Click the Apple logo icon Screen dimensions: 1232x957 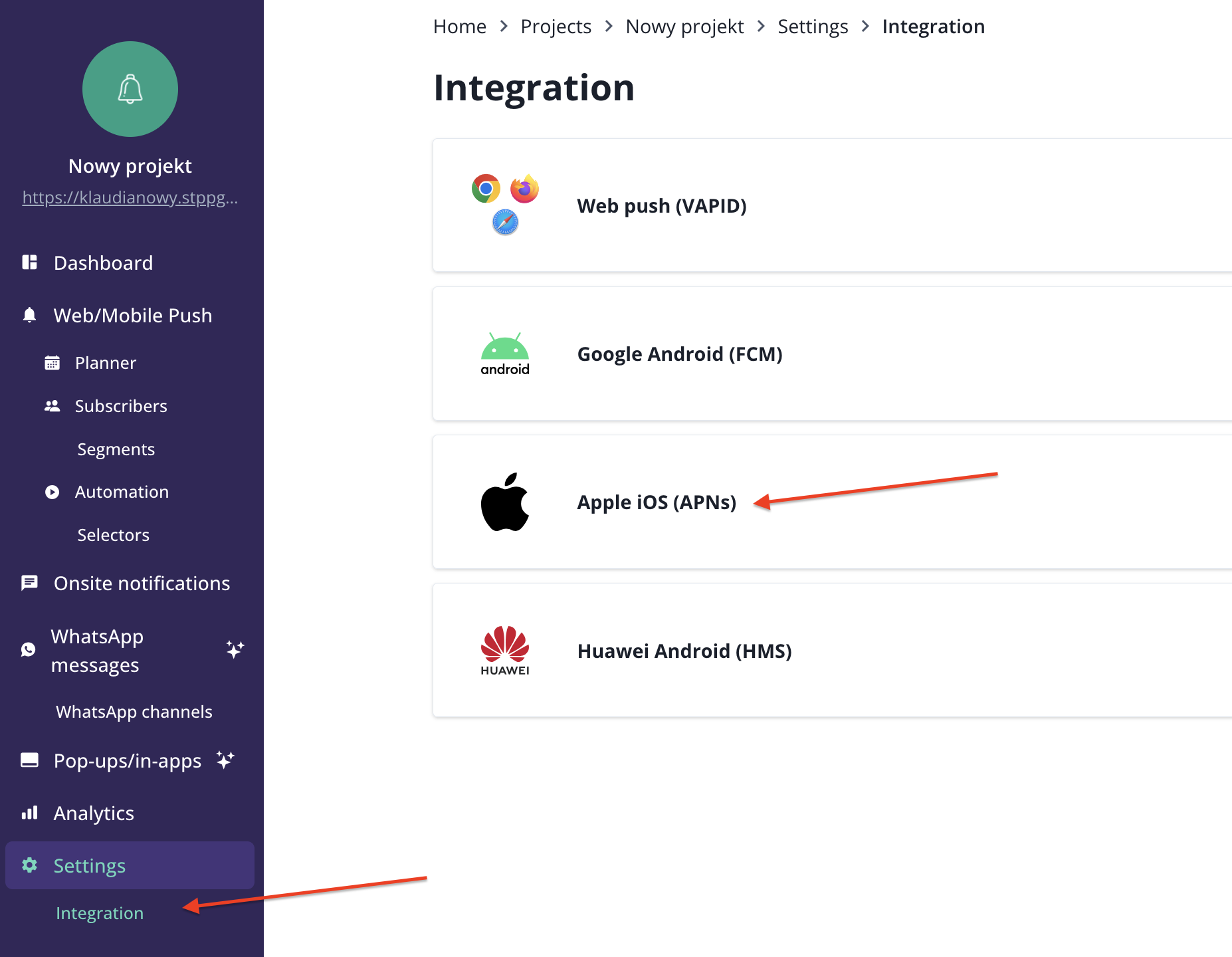click(x=505, y=502)
